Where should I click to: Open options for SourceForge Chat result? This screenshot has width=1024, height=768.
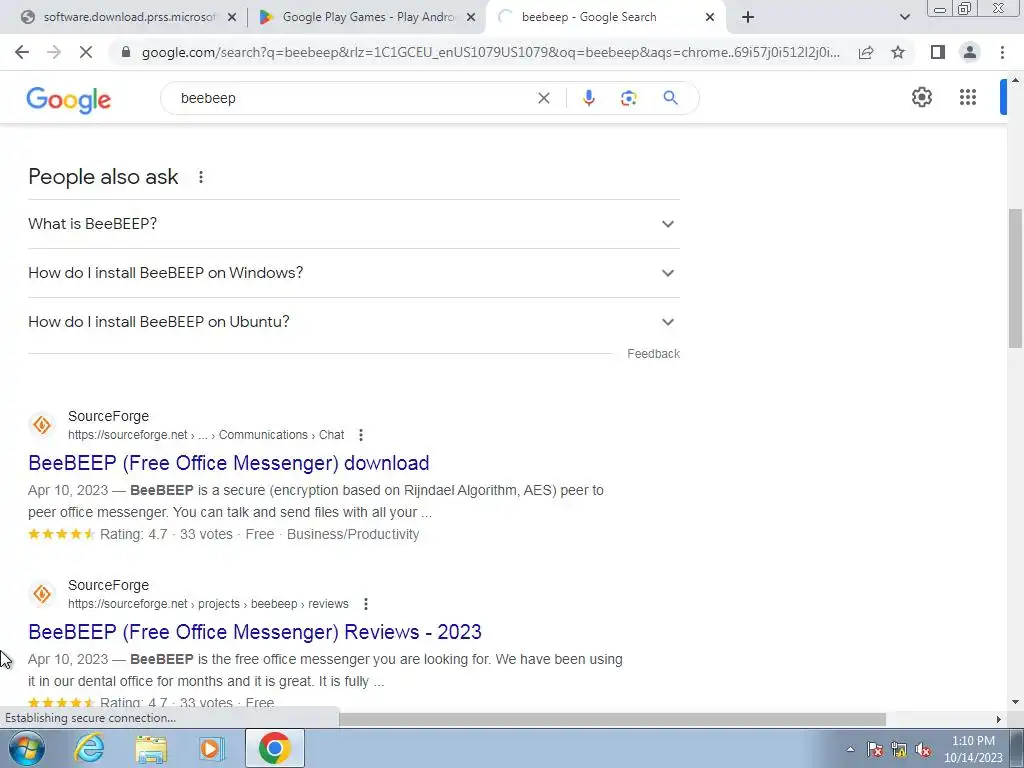click(360, 435)
